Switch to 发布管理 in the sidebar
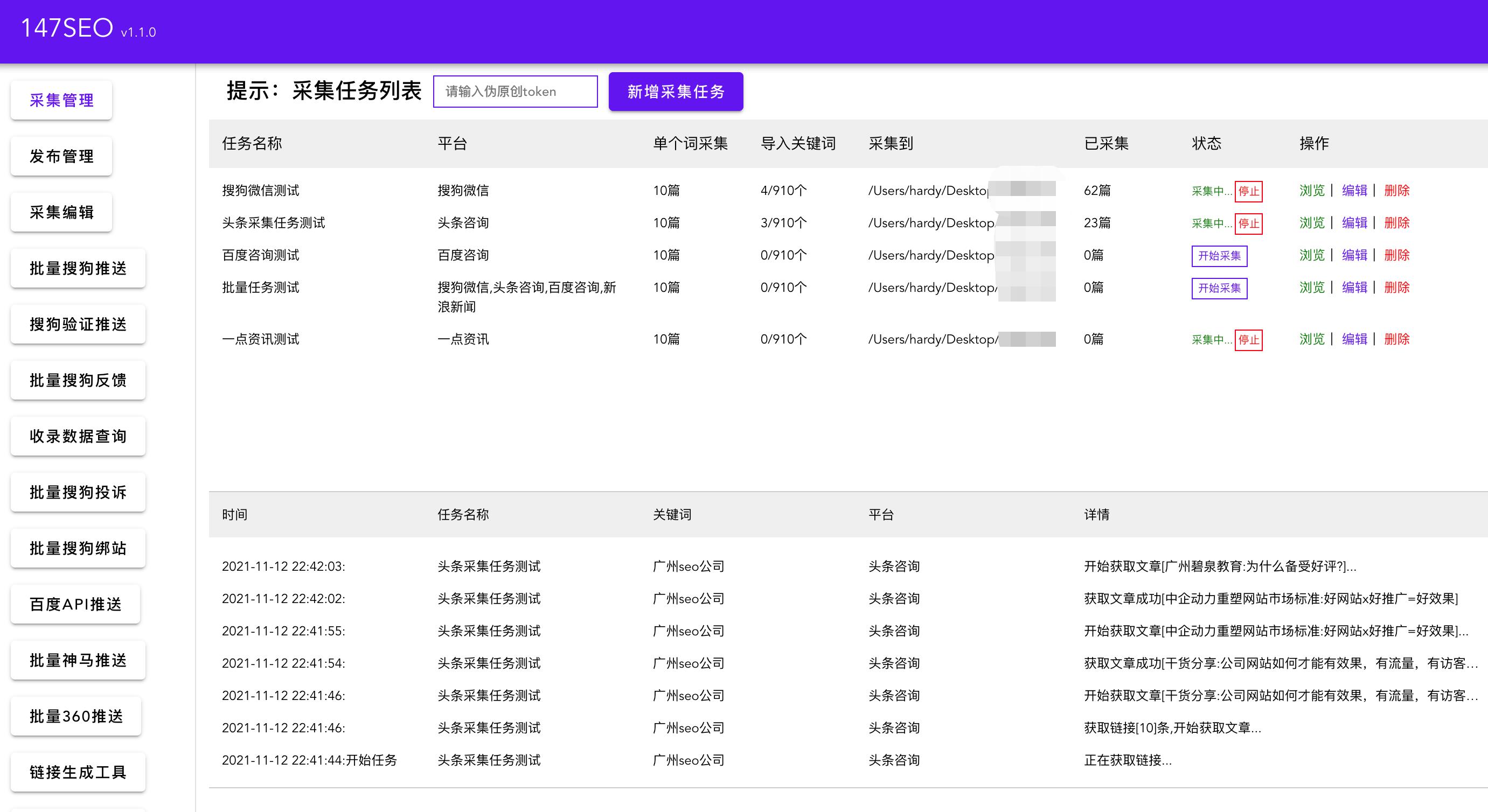The width and height of the screenshot is (1488, 812). coord(61,156)
